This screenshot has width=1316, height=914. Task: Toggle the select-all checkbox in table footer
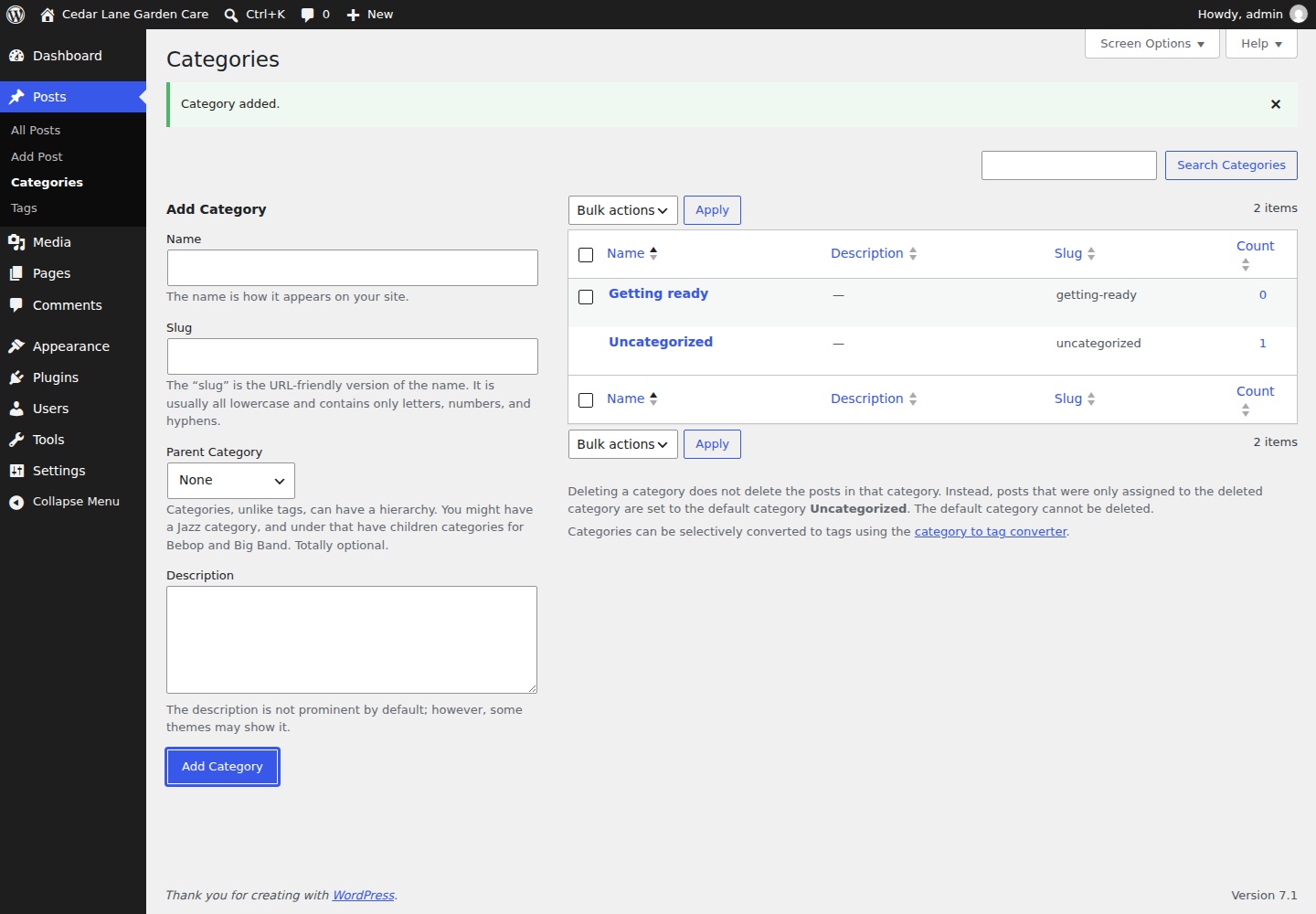586,400
